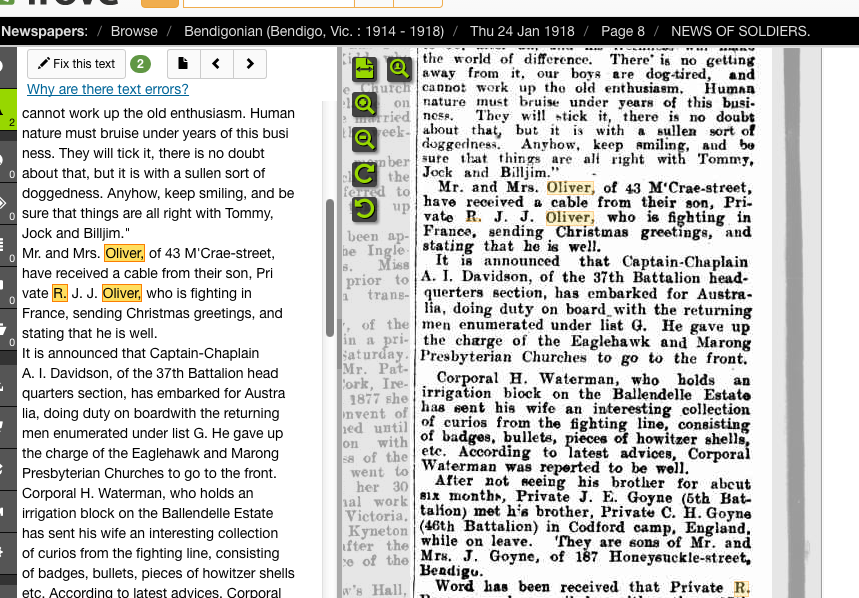Click the highlighted Oliver in the scan's 'Mr. and Mrs.' line

(570, 188)
